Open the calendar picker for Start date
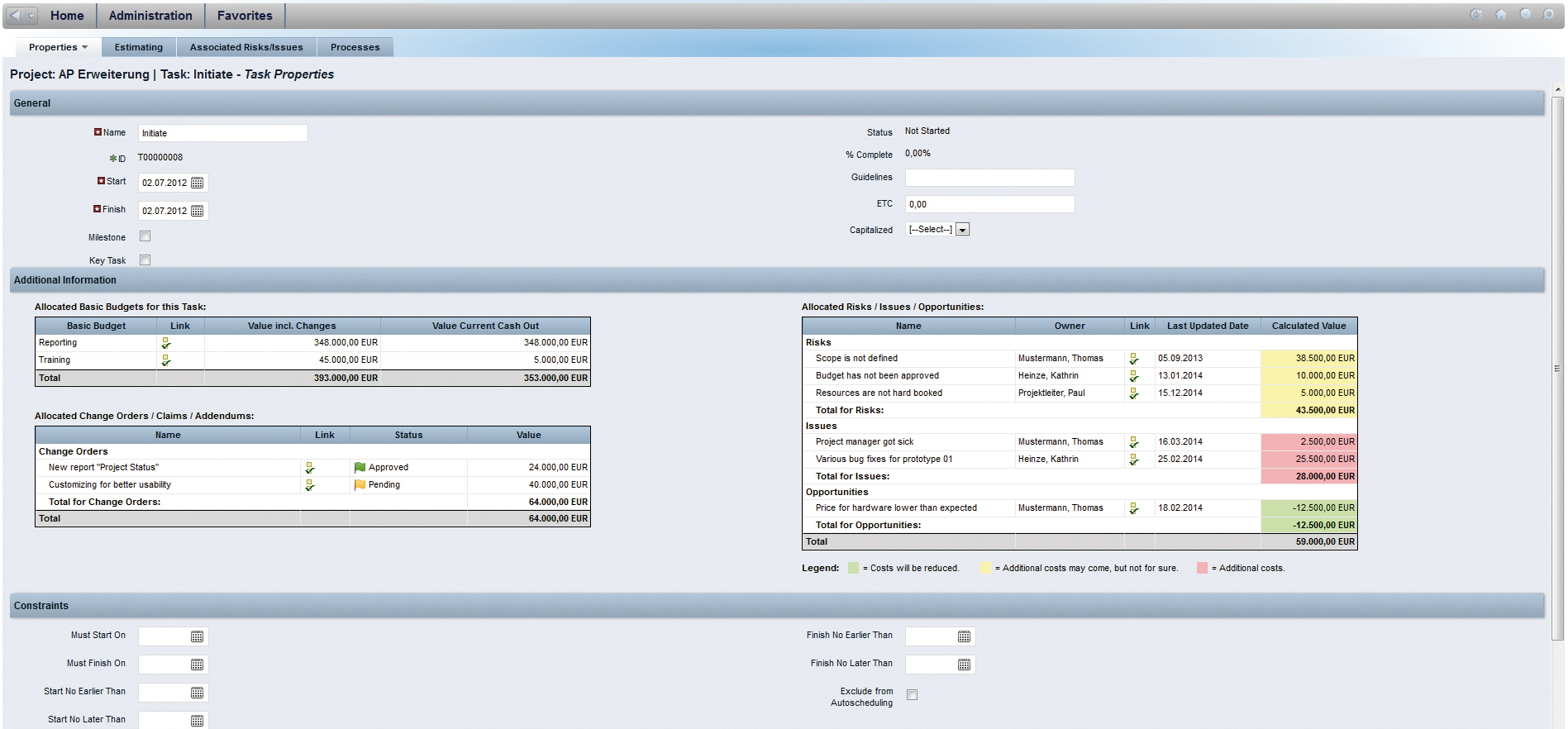 click(198, 183)
